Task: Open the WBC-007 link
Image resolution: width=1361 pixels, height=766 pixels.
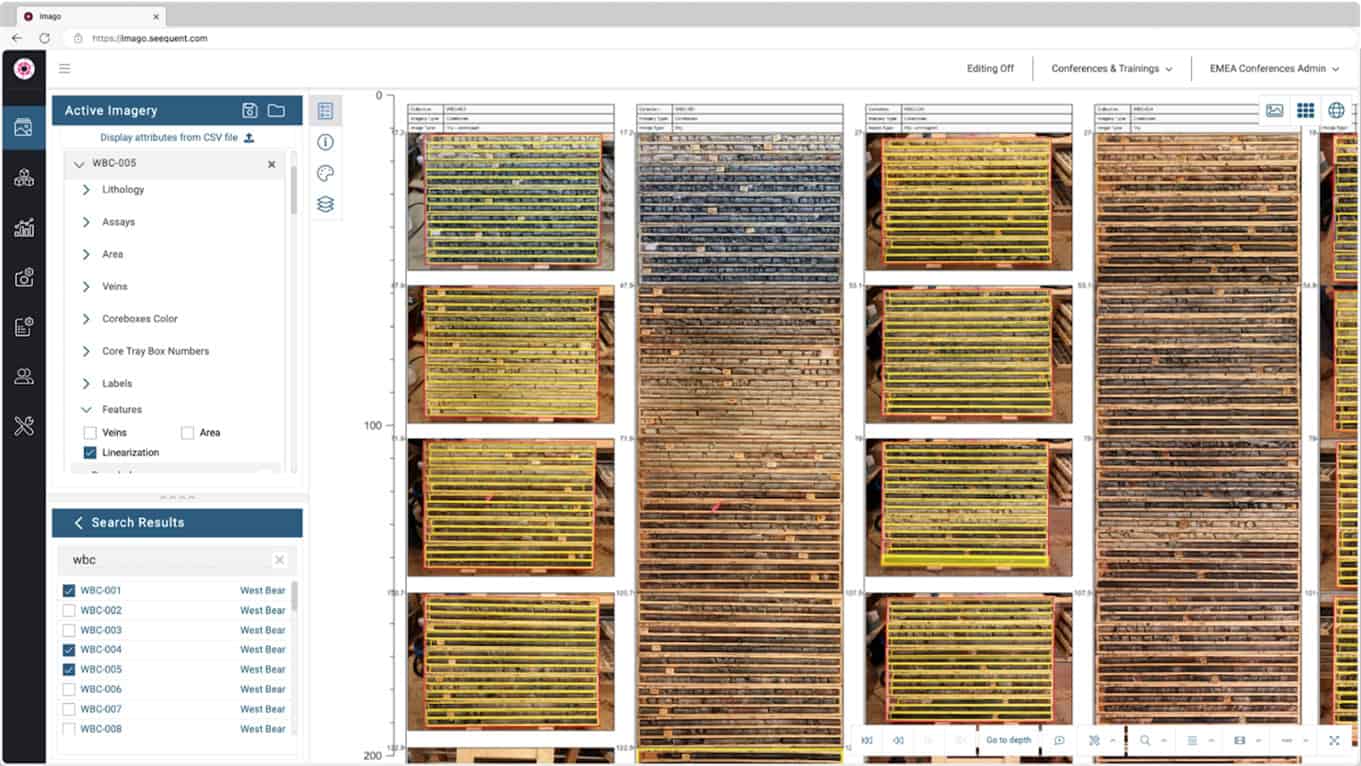Action: (101, 709)
